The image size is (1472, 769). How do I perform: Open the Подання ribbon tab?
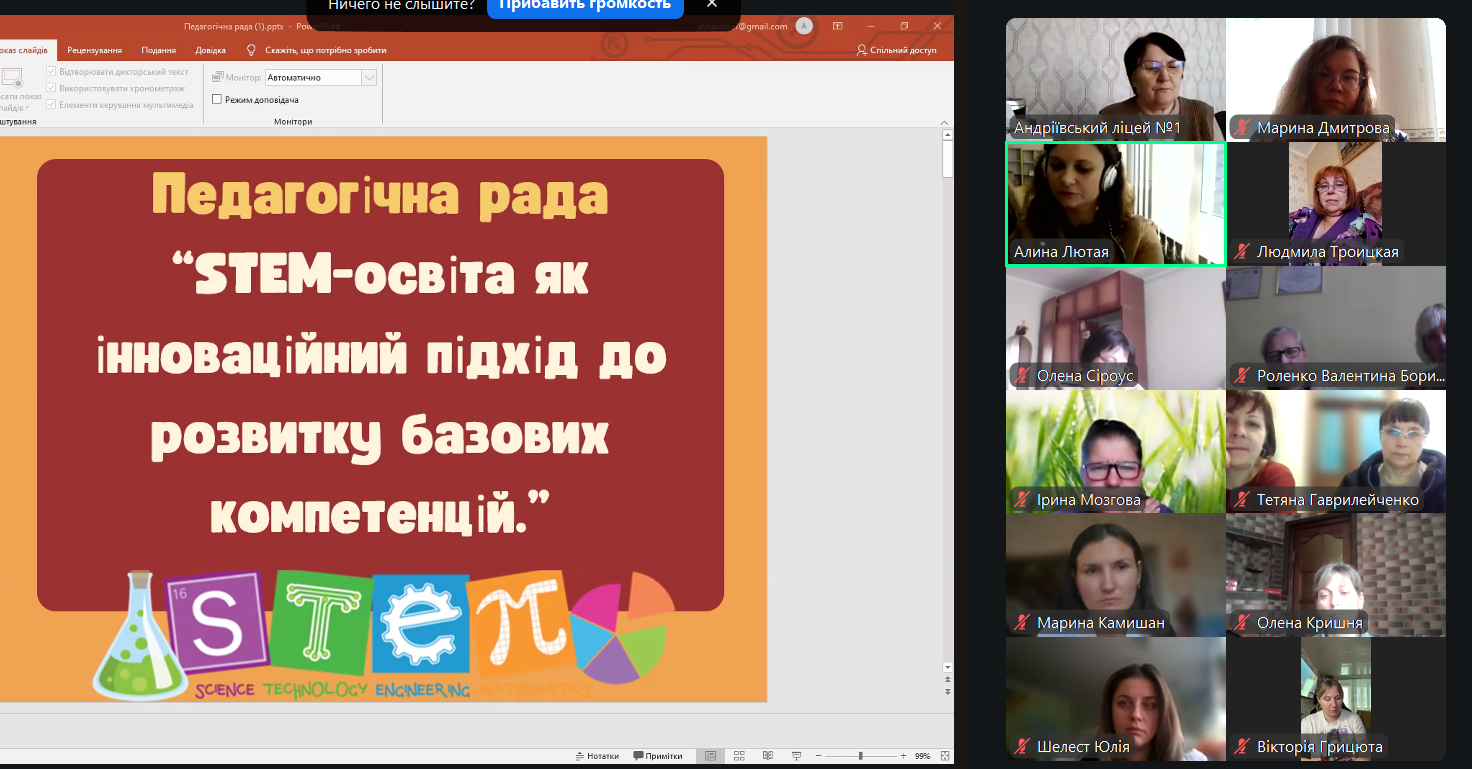point(158,50)
